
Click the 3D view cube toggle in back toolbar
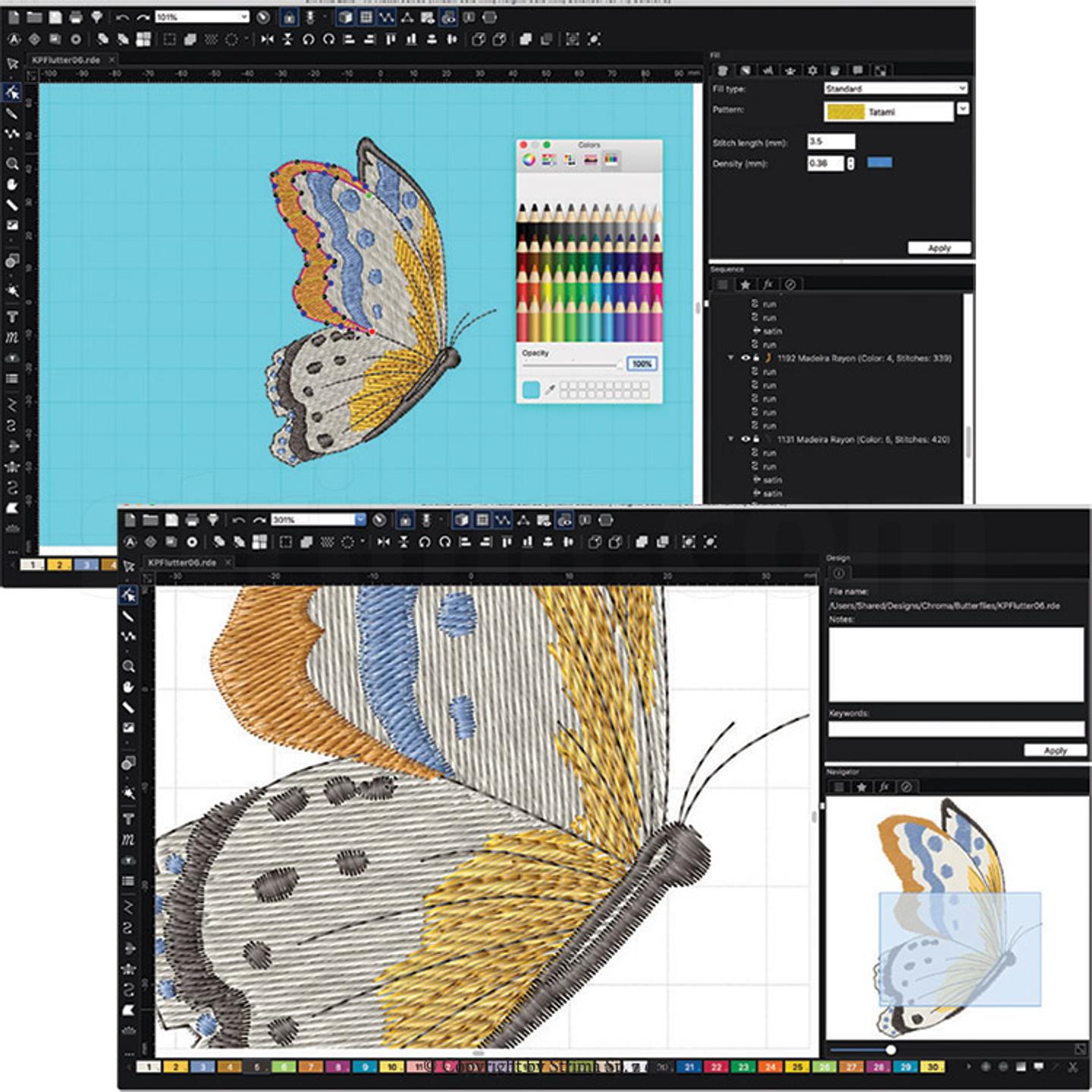pyautogui.click(x=345, y=17)
